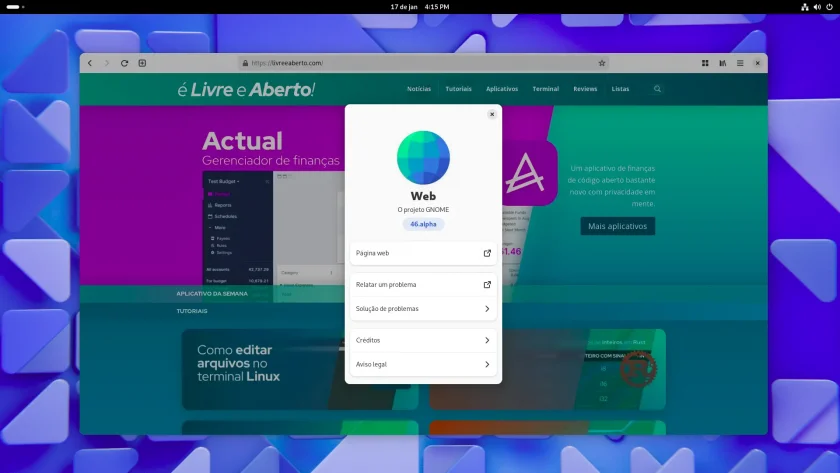The image size is (840, 473).
Task: Expand Solução de problemas row
Action: click(x=423, y=309)
